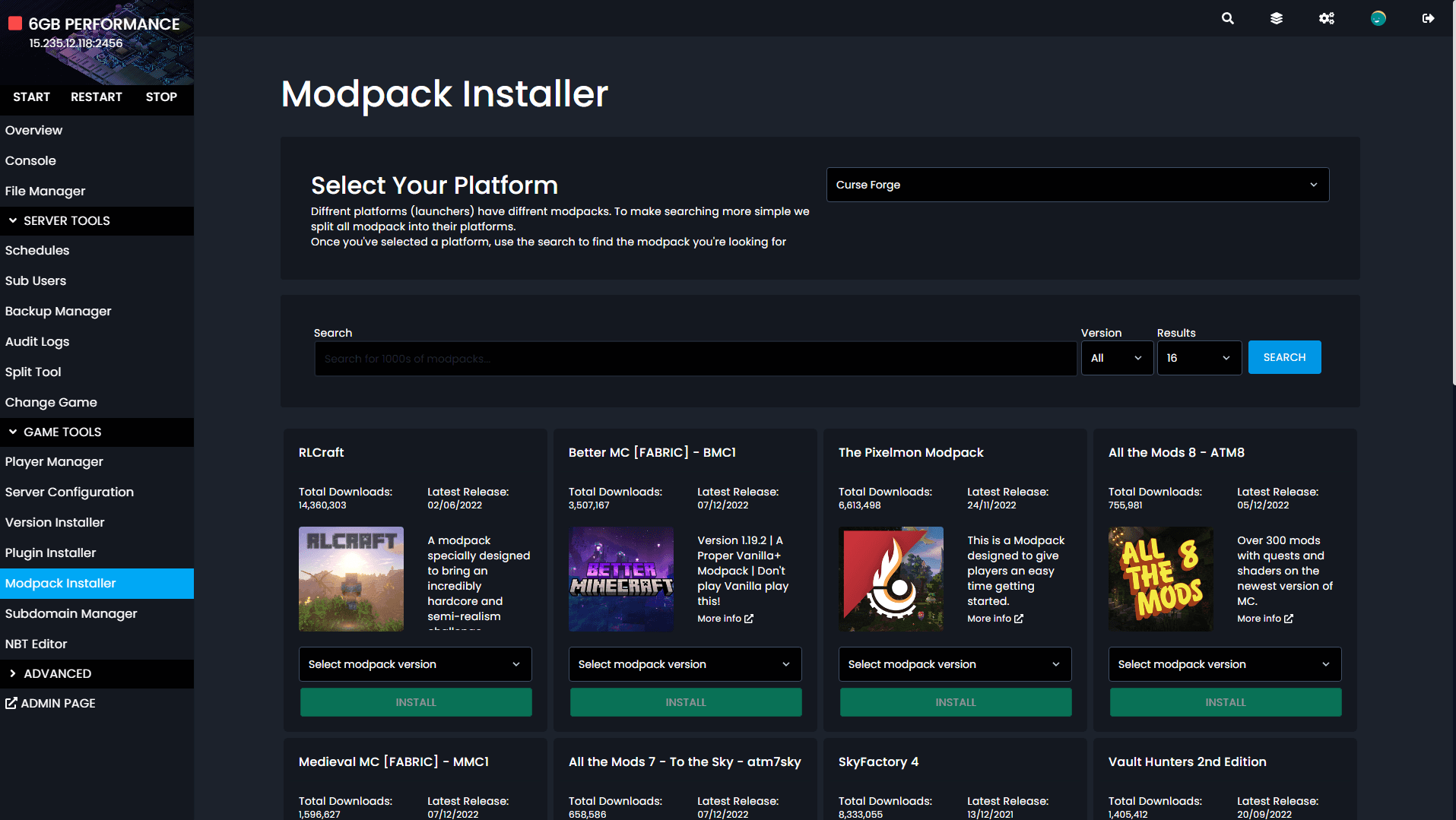
Task: Click the external link icon beside ADMIN PAGE
Action: pos(11,703)
